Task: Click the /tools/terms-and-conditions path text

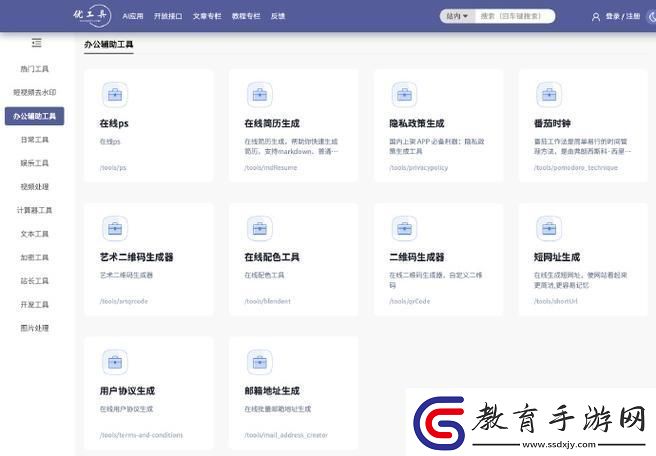Action: pos(141,435)
